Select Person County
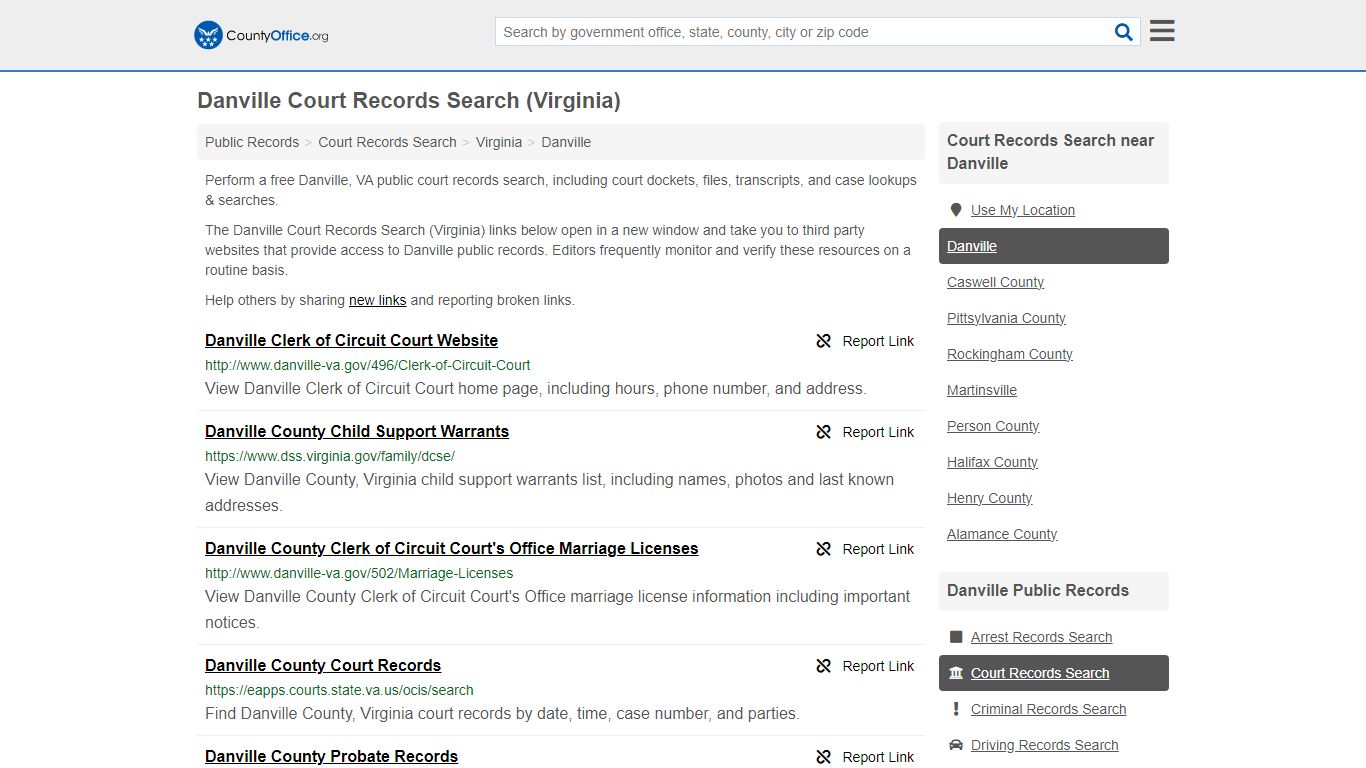Image resolution: width=1366 pixels, height=768 pixels. pyautogui.click(x=993, y=426)
